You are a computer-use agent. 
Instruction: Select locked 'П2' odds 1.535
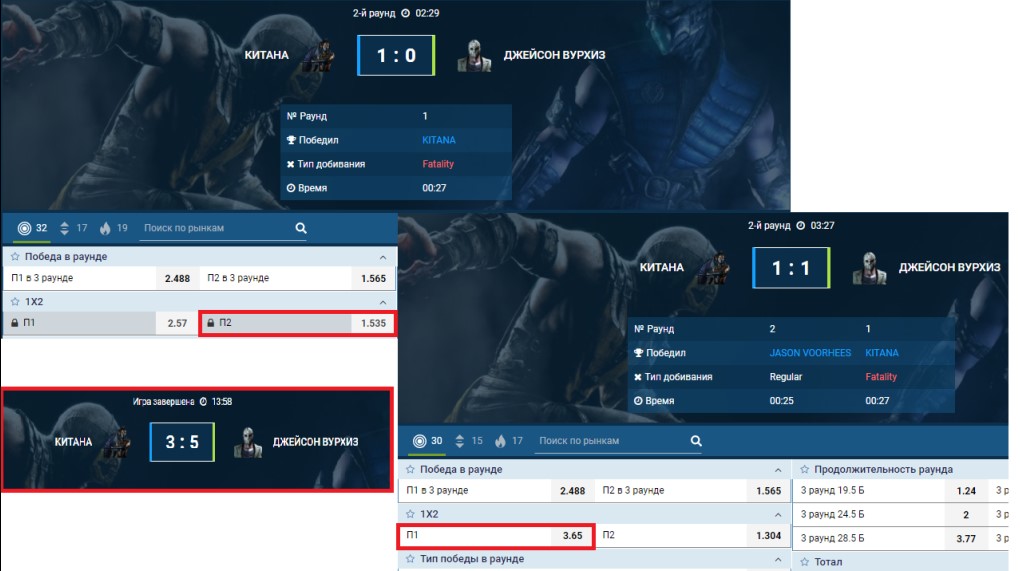(297, 323)
